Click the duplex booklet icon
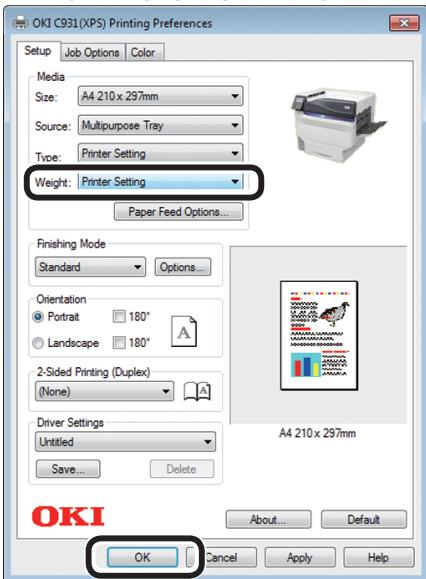The width and height of the screenshot is (426, 579). tap(197, 391)
